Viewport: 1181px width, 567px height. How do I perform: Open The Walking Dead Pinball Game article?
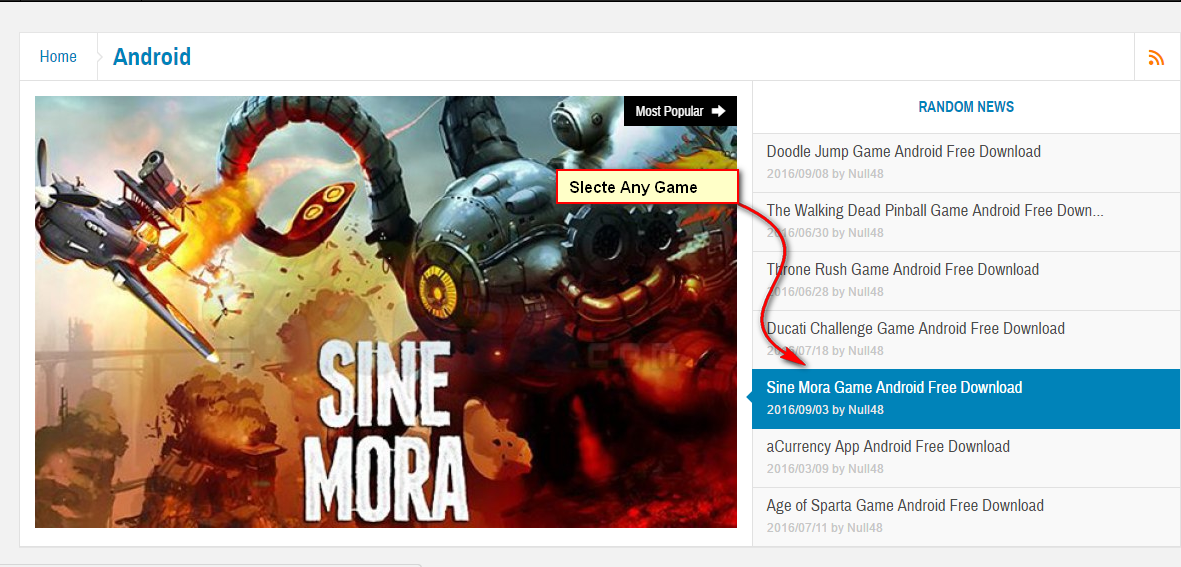pos(935,210)
